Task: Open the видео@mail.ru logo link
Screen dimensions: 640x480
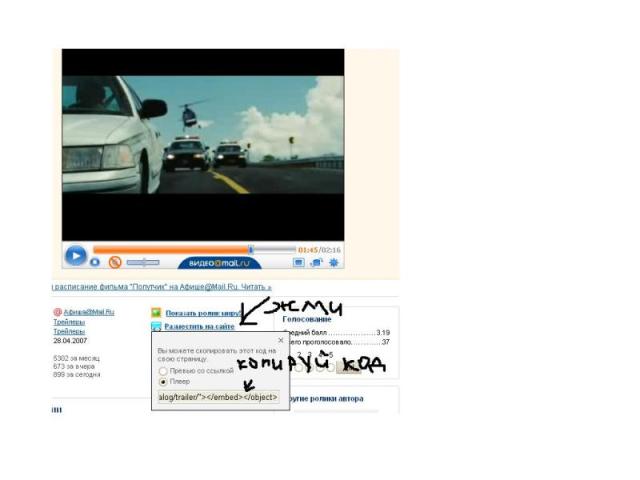Action: pyautogui.click(x=220, y=263)
